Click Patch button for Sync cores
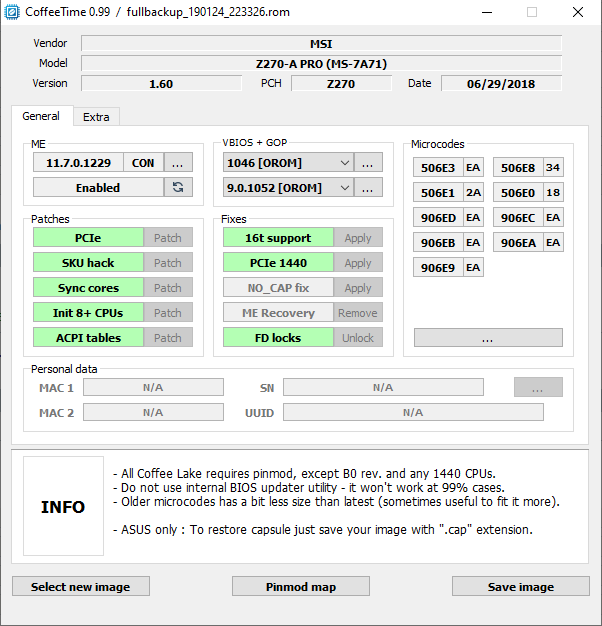The image size is (602, 626). pos(168,287)
